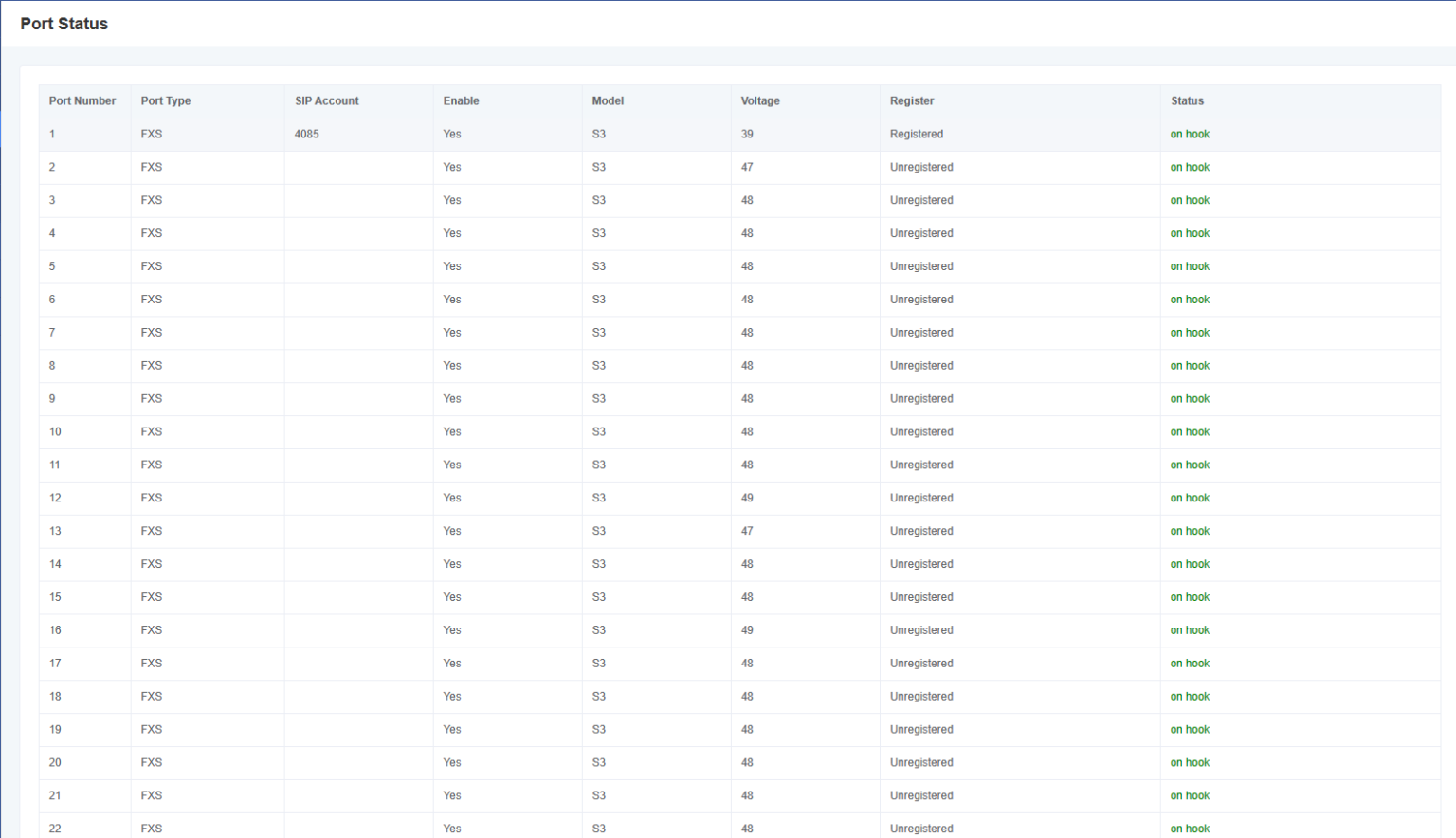This screenshot has height=838, width=1456.
Task: Click the Port Status page heading
Action: tap(64, 24)
